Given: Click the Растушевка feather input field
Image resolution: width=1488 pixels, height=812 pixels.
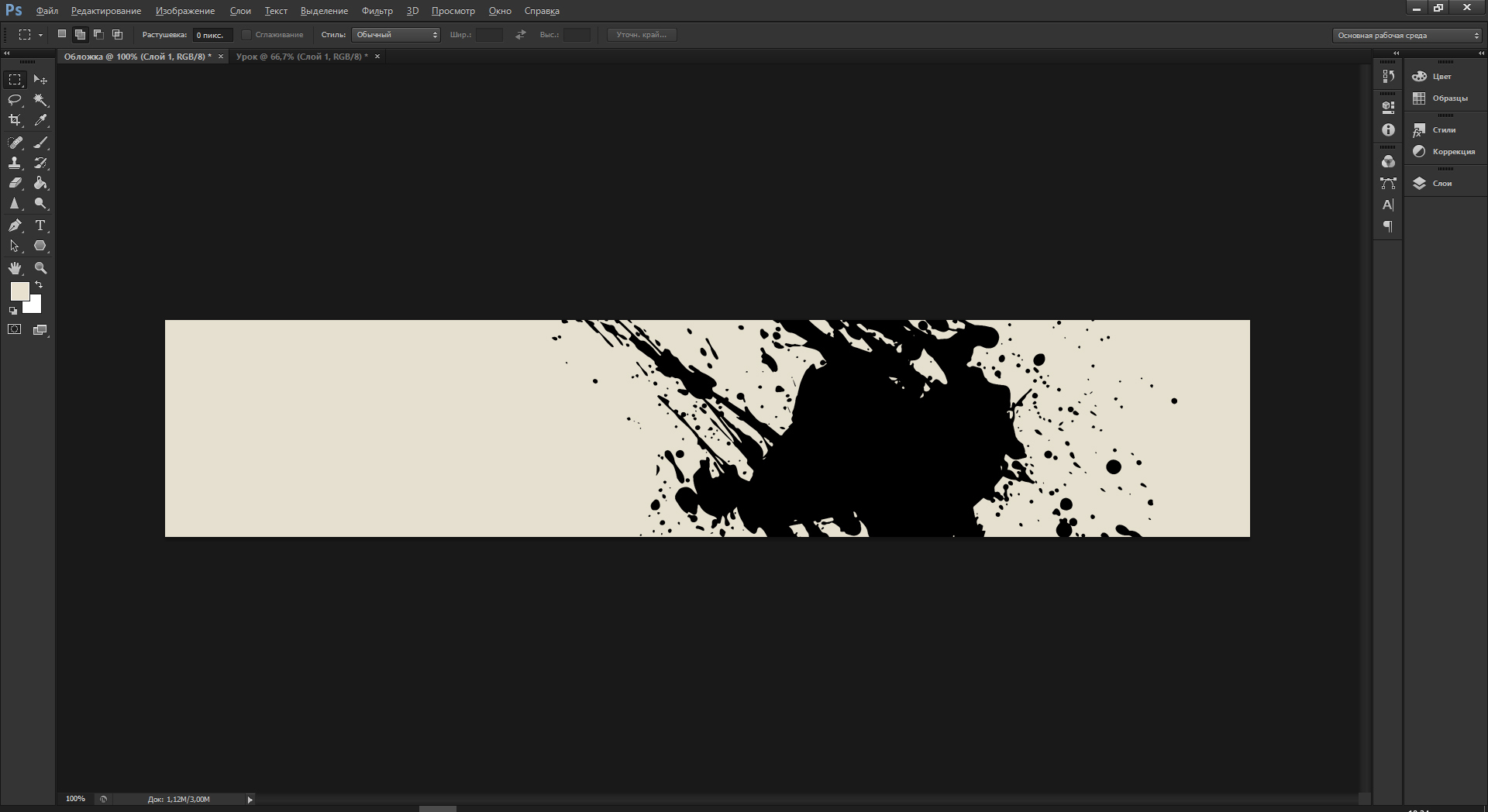Looking at the screenshot, I should pyautogui.click(x=212, y=35).
